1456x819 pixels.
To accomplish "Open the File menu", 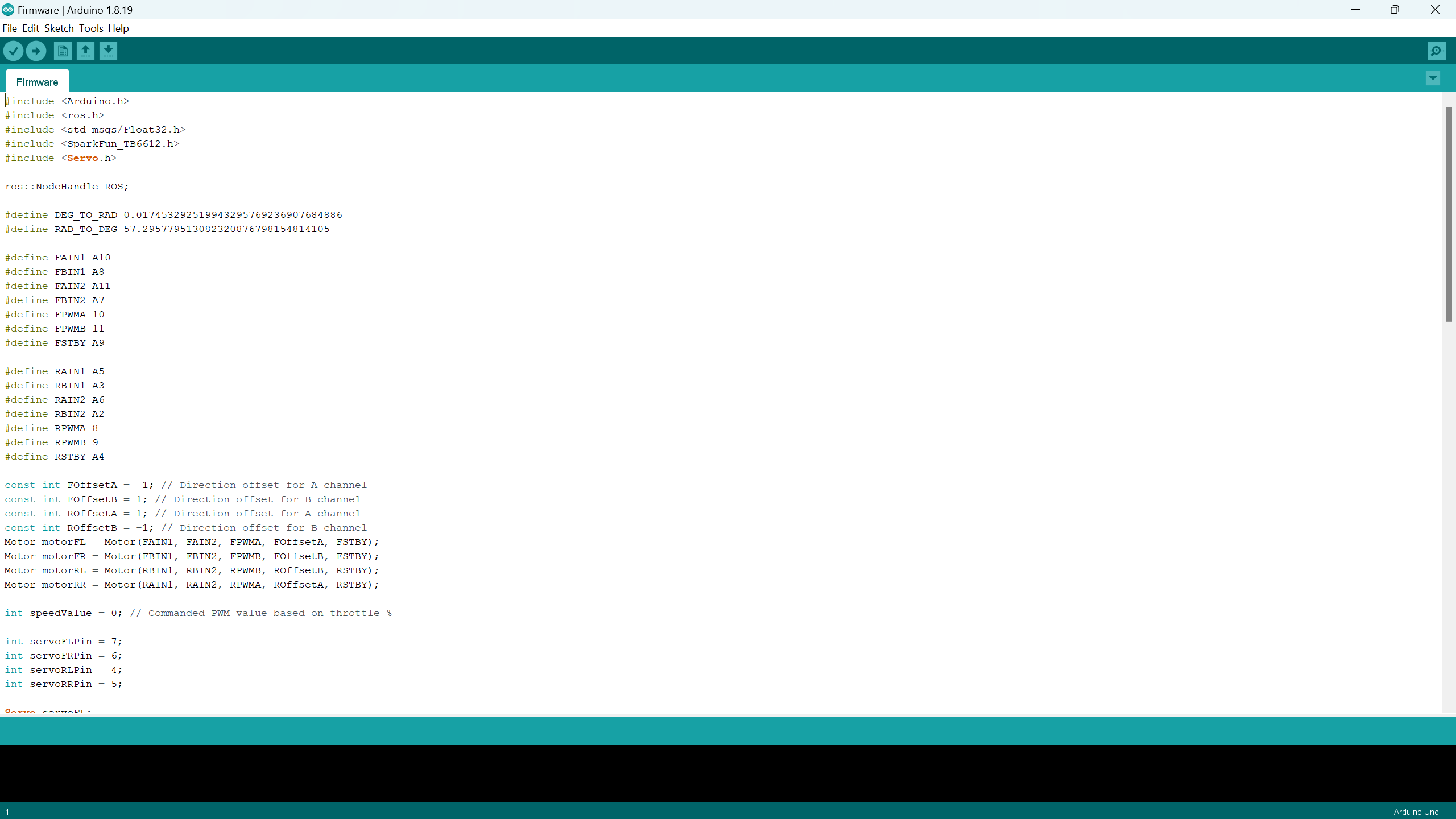I will pyautogui.click(x=10, y=28).
